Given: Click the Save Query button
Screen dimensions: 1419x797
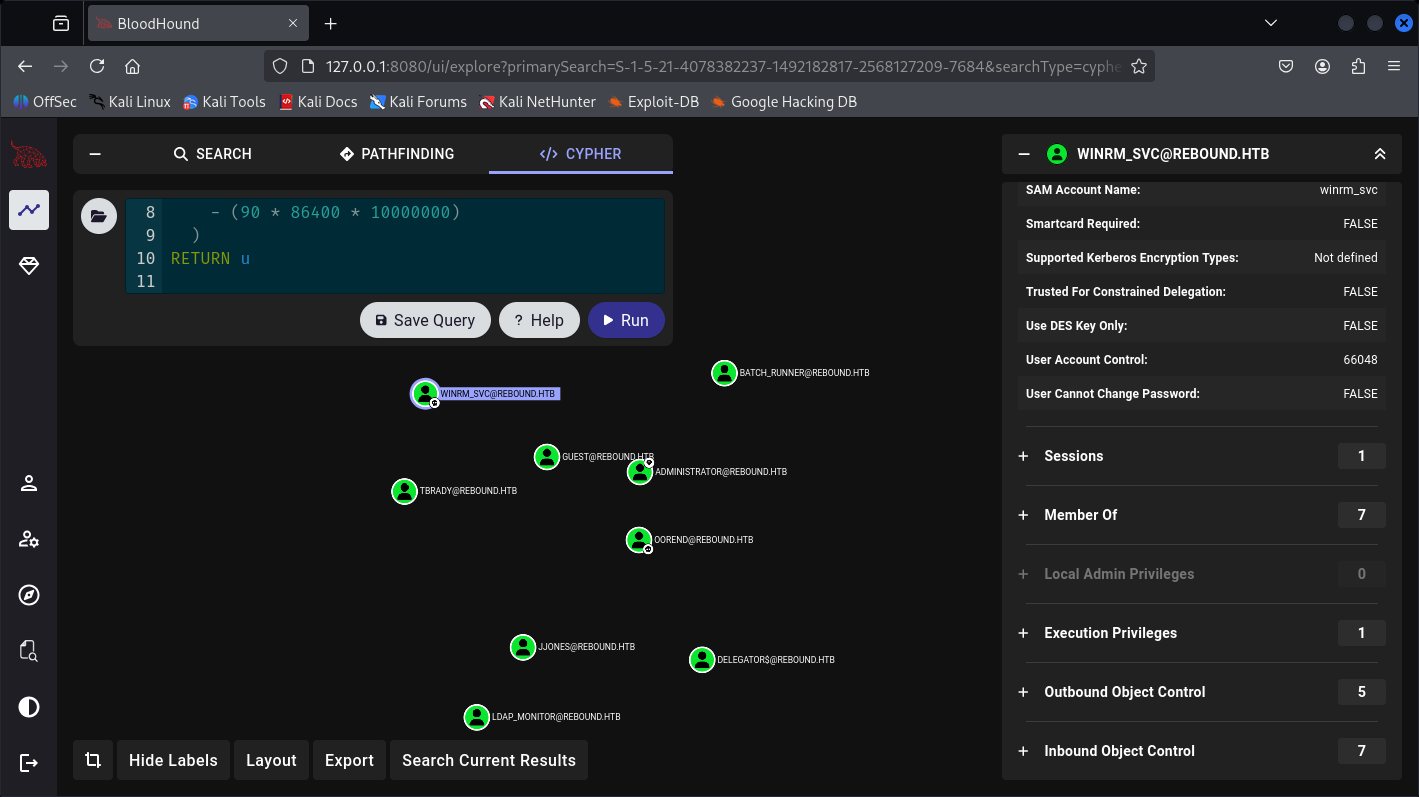Looking at the screenshot, I should [425, 320].
